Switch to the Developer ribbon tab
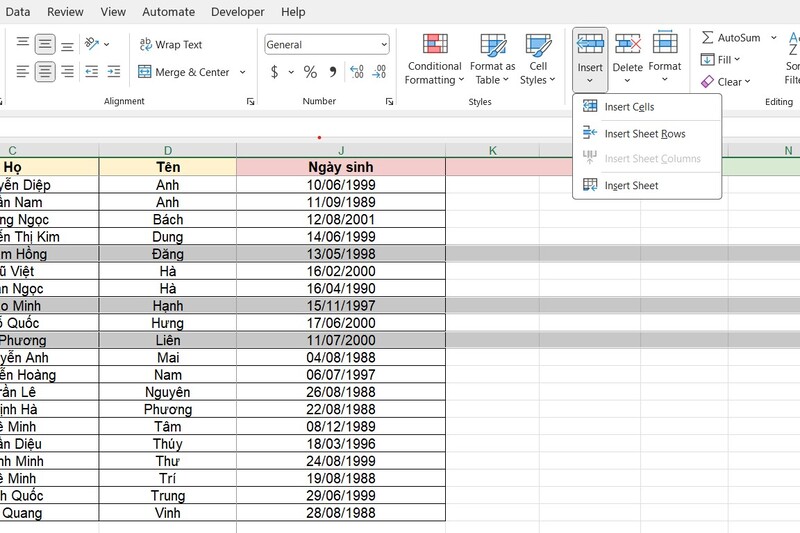Viewport: 800px width, 533px height. tap(238, 12)
